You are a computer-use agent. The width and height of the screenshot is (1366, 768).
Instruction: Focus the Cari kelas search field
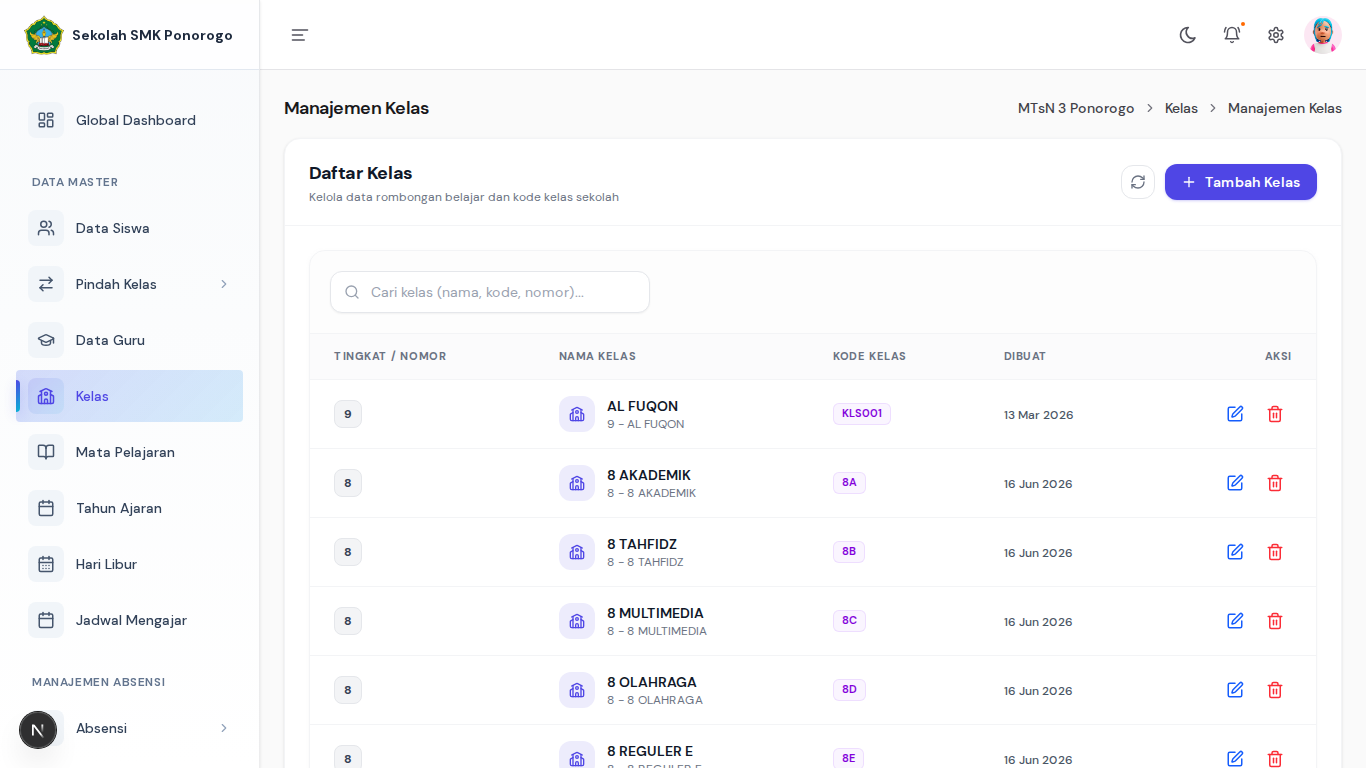[490, 292]
